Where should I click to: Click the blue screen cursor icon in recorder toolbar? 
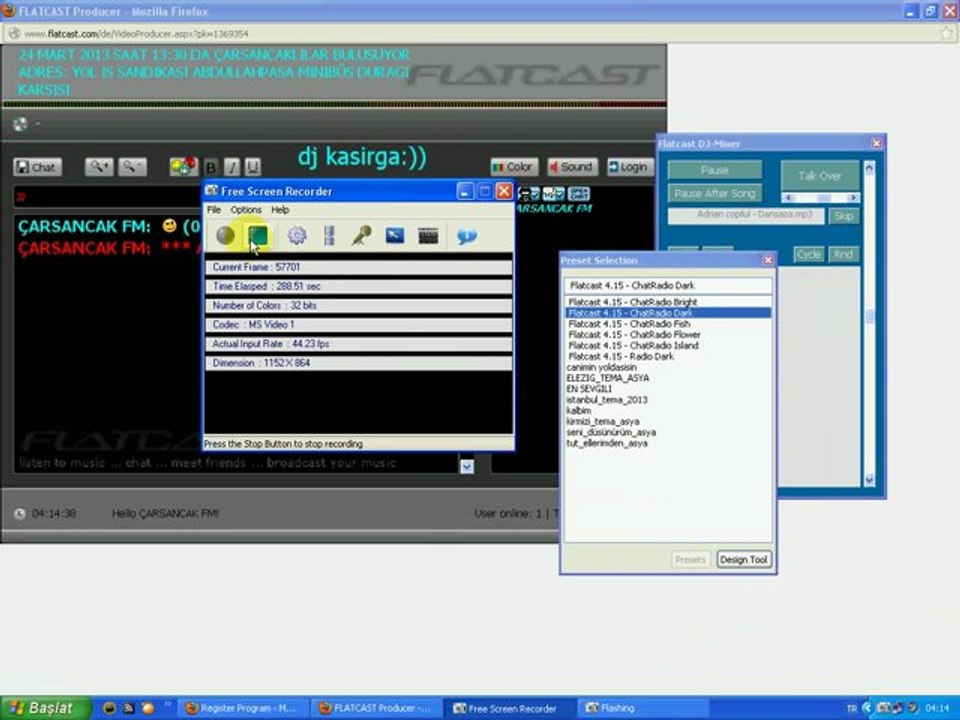pyautogui.click(x=395, y=235)
